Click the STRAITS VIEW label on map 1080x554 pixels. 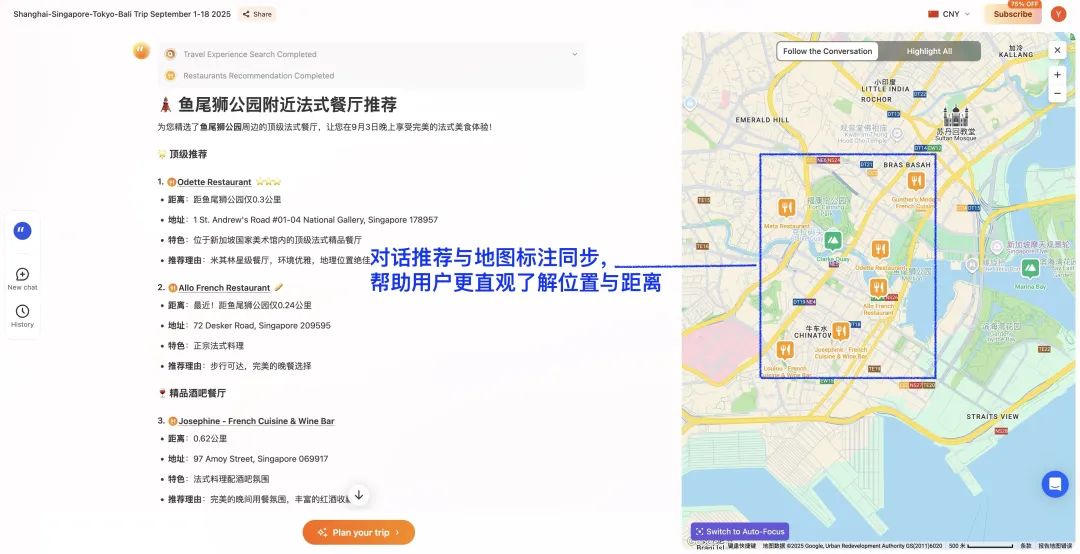(x=992, y=417)
